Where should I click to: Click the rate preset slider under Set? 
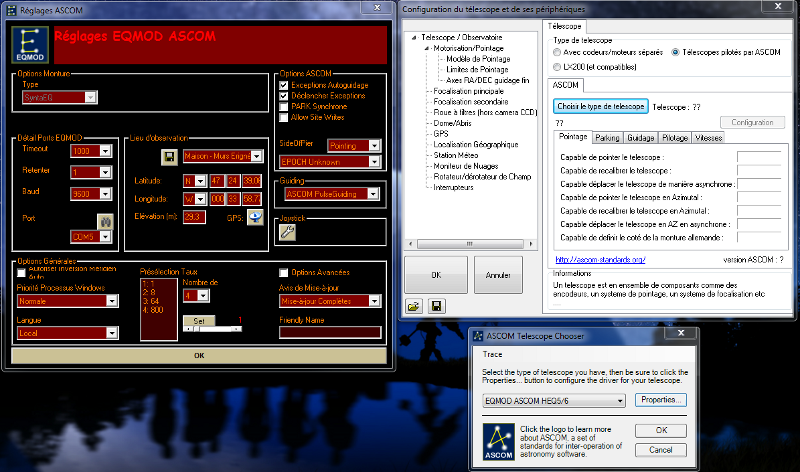pos(212,329)
